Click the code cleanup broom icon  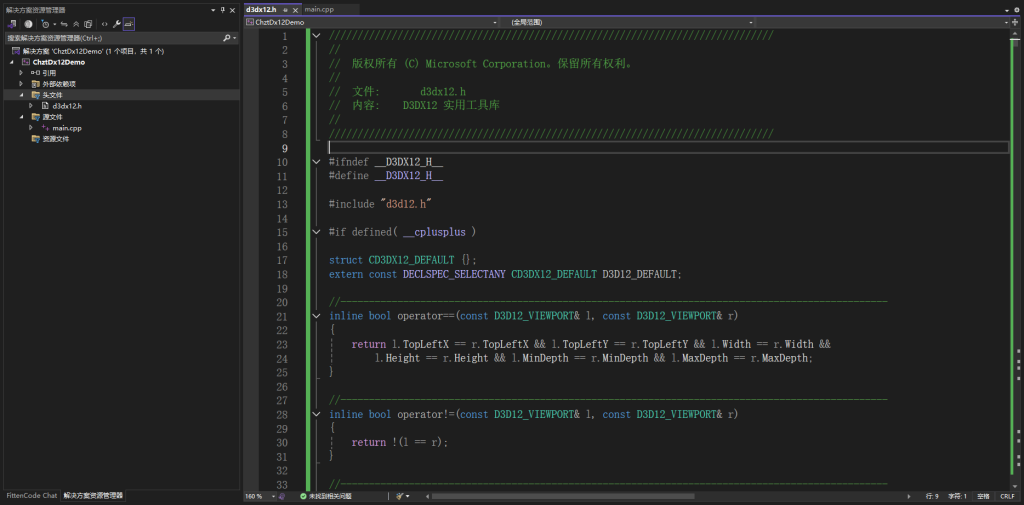[401, 496]
